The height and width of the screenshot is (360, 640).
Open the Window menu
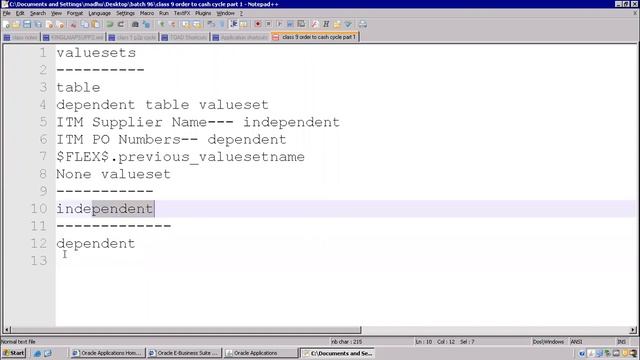225,13
